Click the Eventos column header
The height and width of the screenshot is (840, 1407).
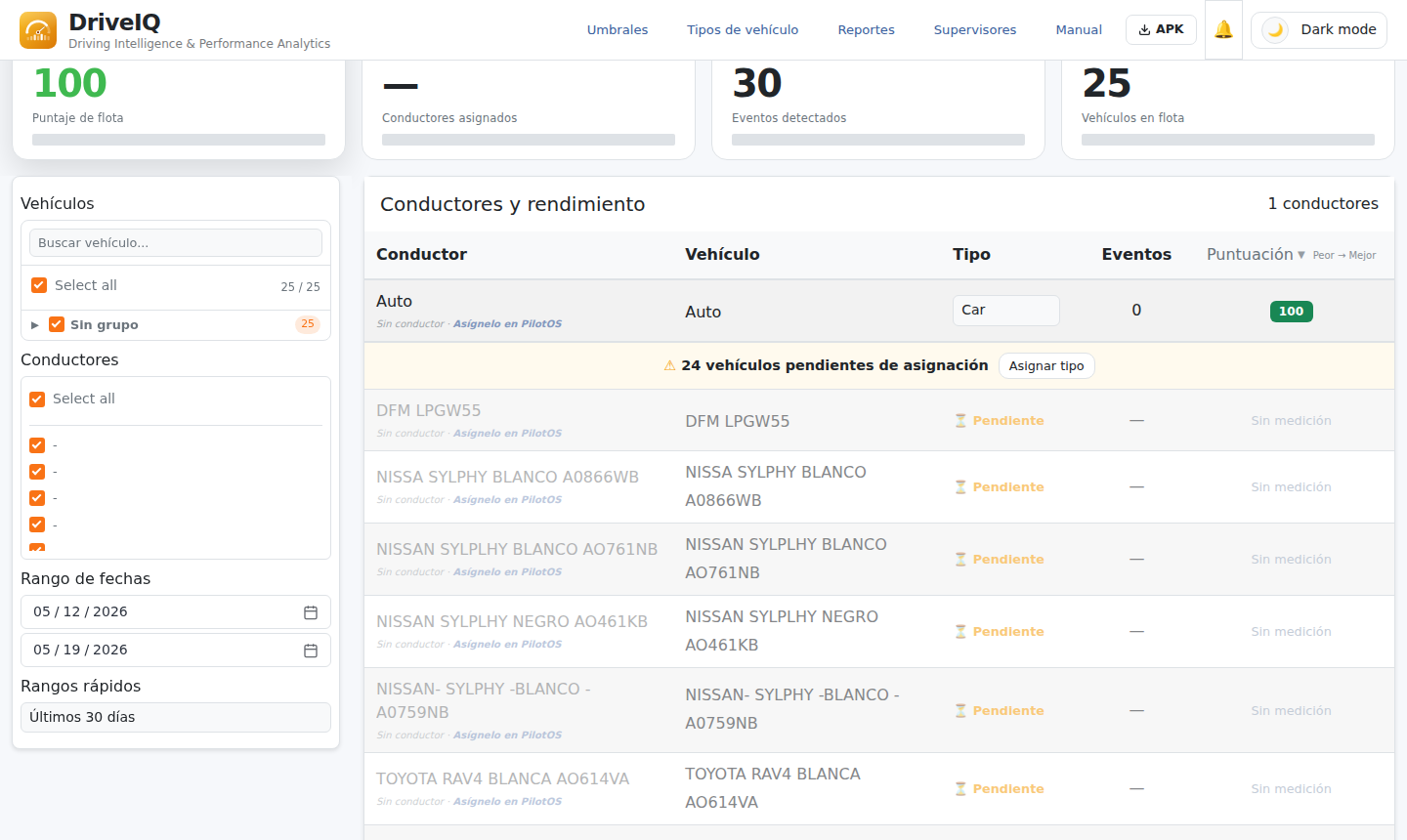pyautogui.click(x=1136, y=254)
